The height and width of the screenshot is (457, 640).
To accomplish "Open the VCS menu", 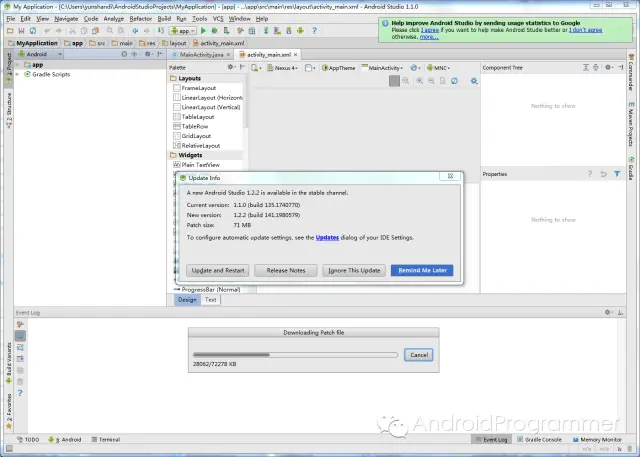I will coord(218,19).
